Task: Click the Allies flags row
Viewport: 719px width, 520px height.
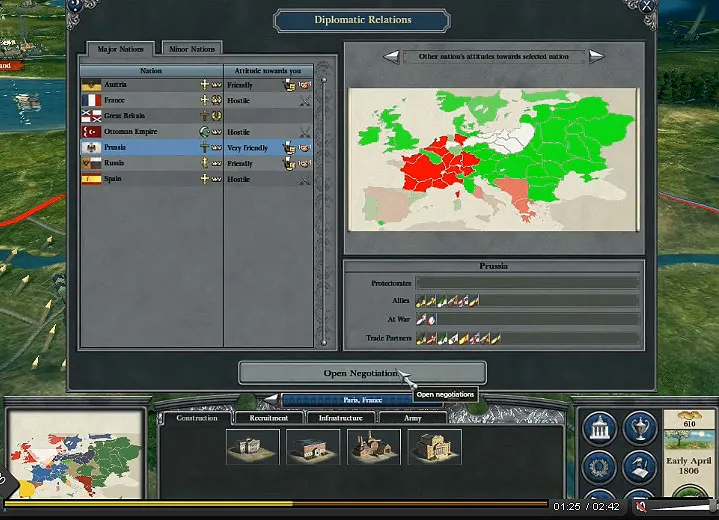Action: coord(527,301)
